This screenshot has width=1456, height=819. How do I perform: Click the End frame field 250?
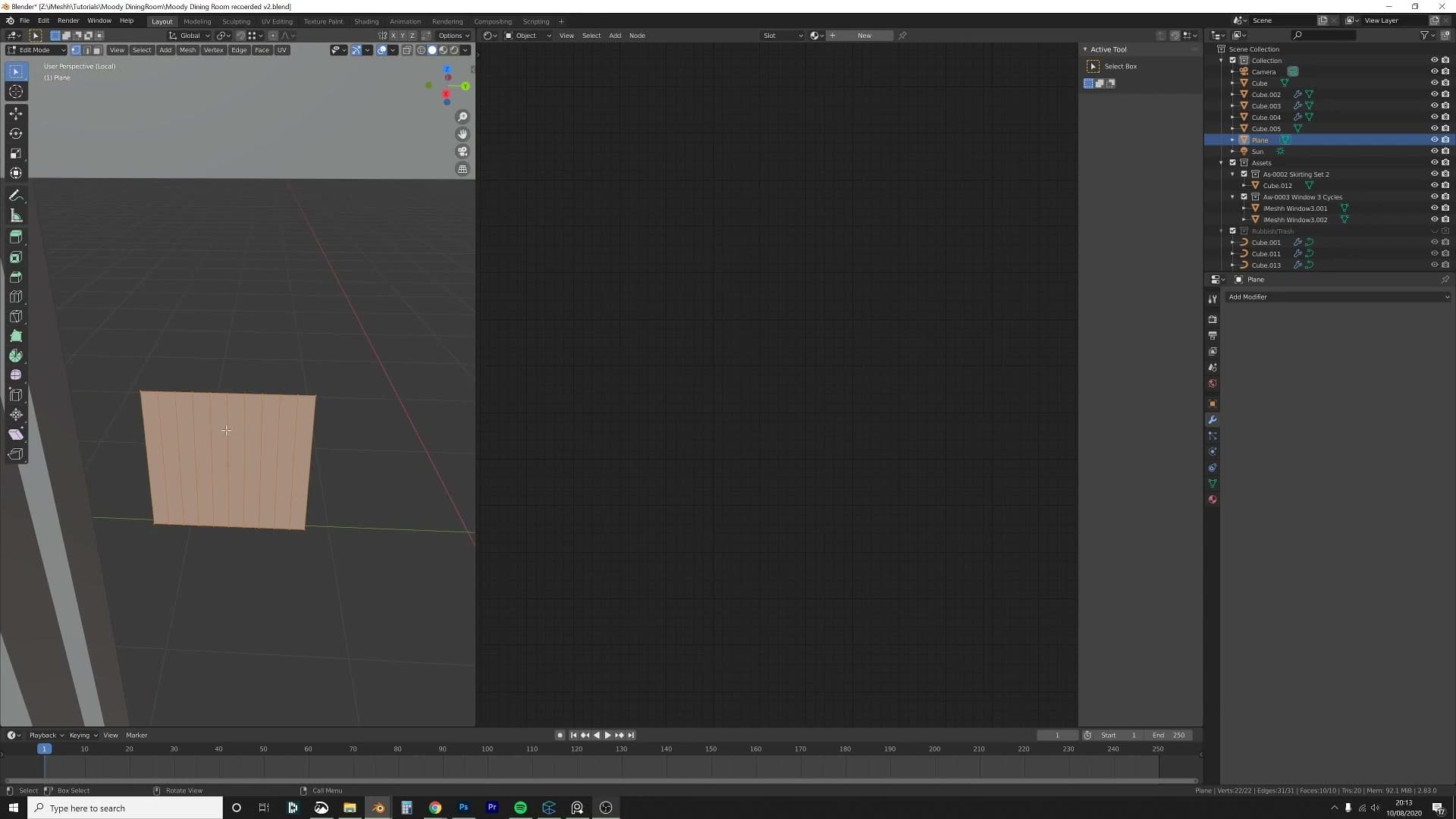point(1170,736)
